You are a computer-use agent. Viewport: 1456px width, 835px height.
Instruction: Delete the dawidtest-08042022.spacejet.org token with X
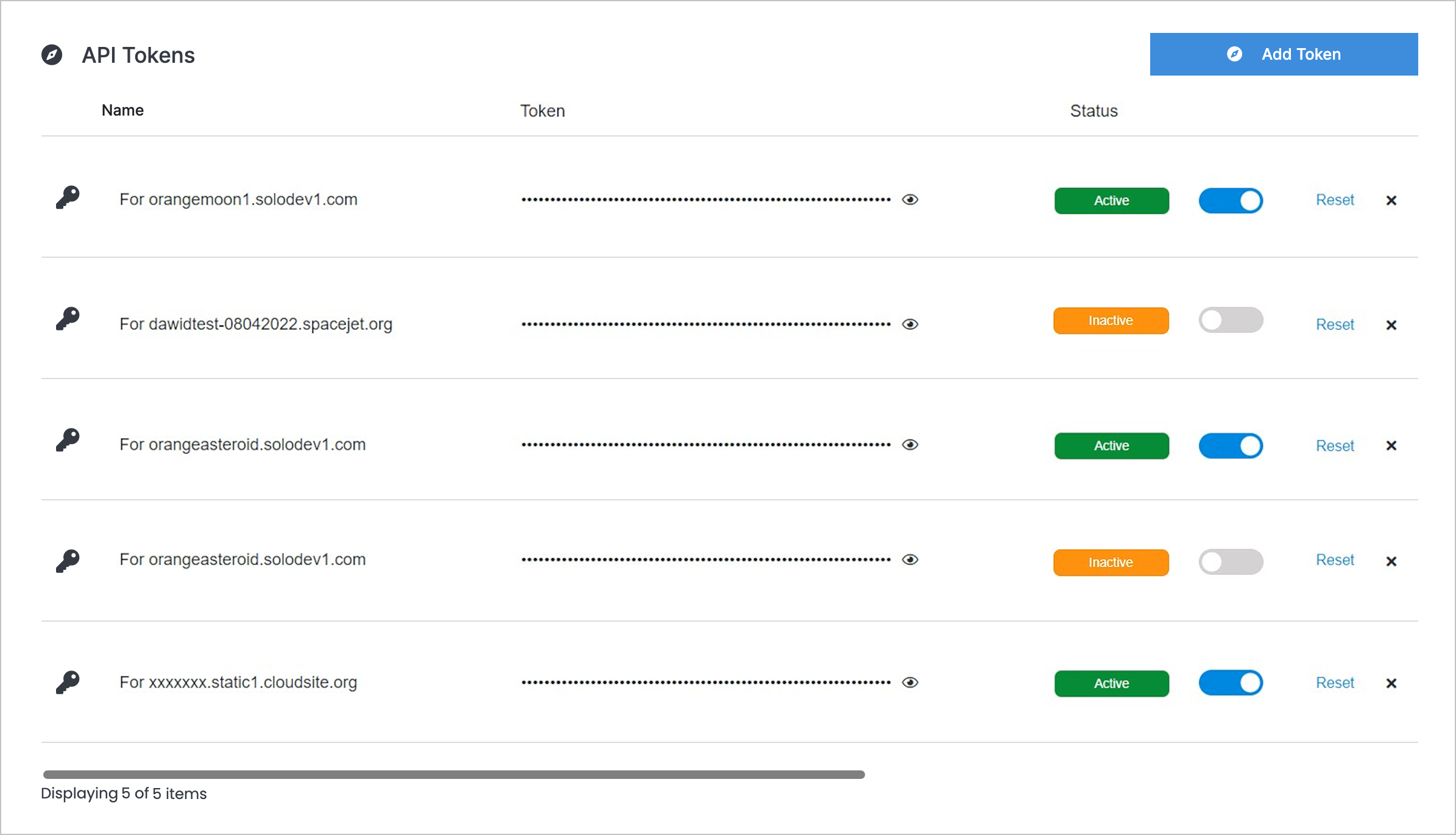pyautogui.click(x=1391, y=325)
